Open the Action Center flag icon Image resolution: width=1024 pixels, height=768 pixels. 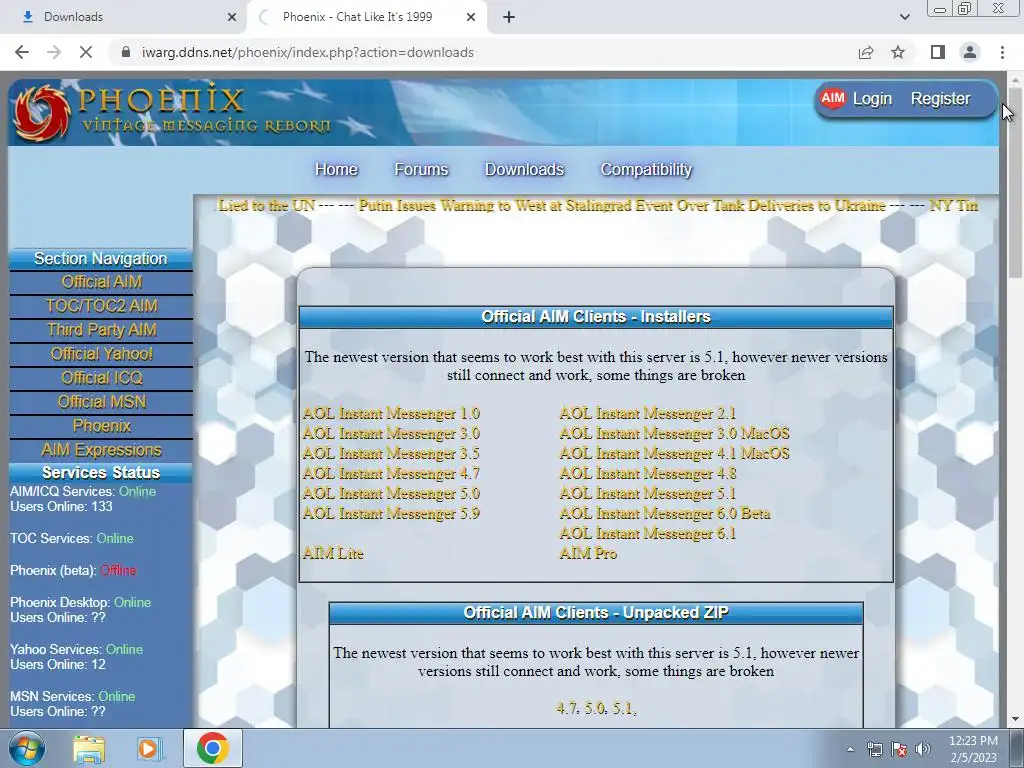click(899, 749)
